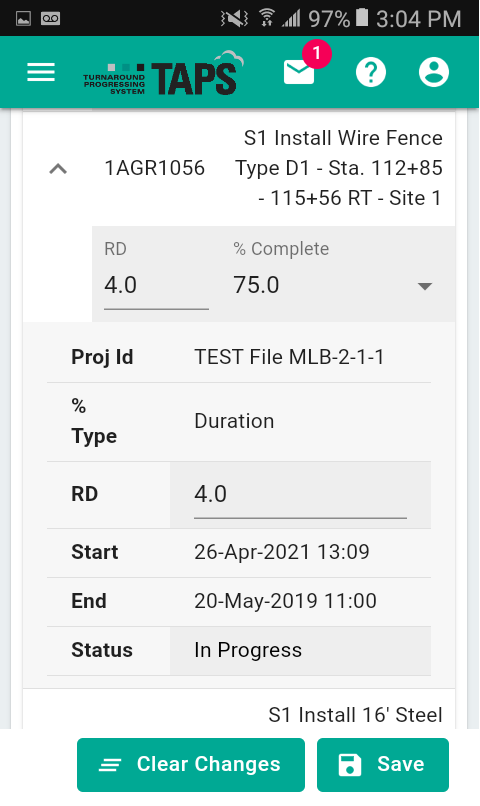Tap the voicemail status bar icon
This screenshot has width=480, height=806.
50,19
